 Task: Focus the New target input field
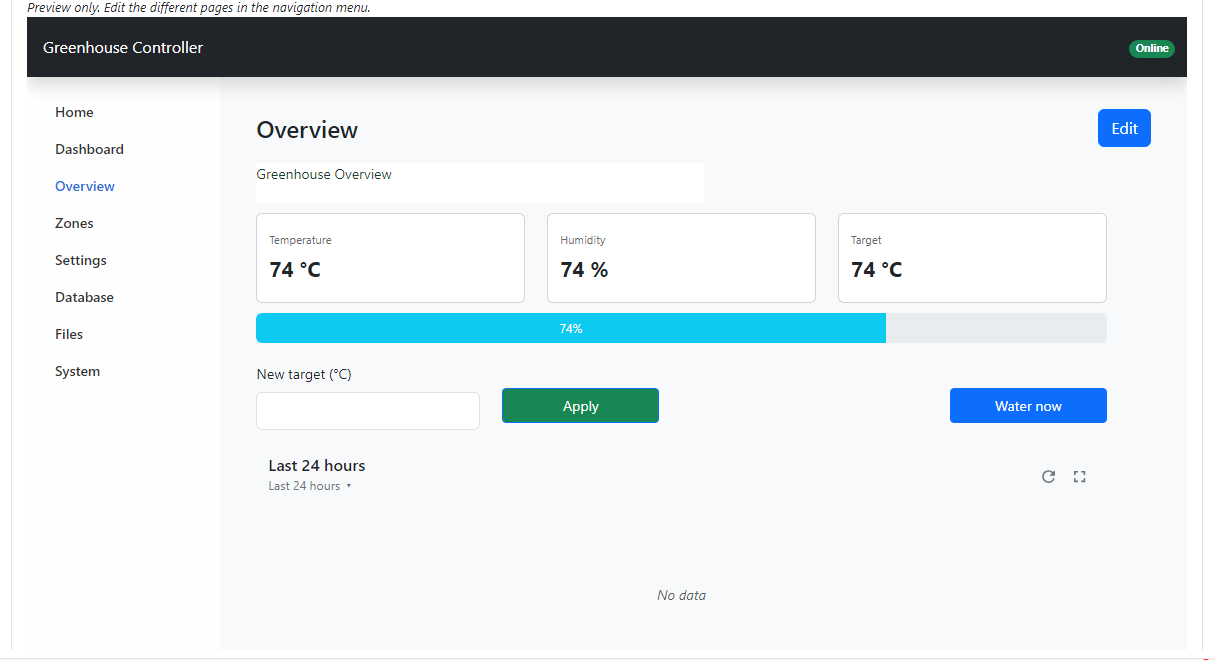(368, 411)
